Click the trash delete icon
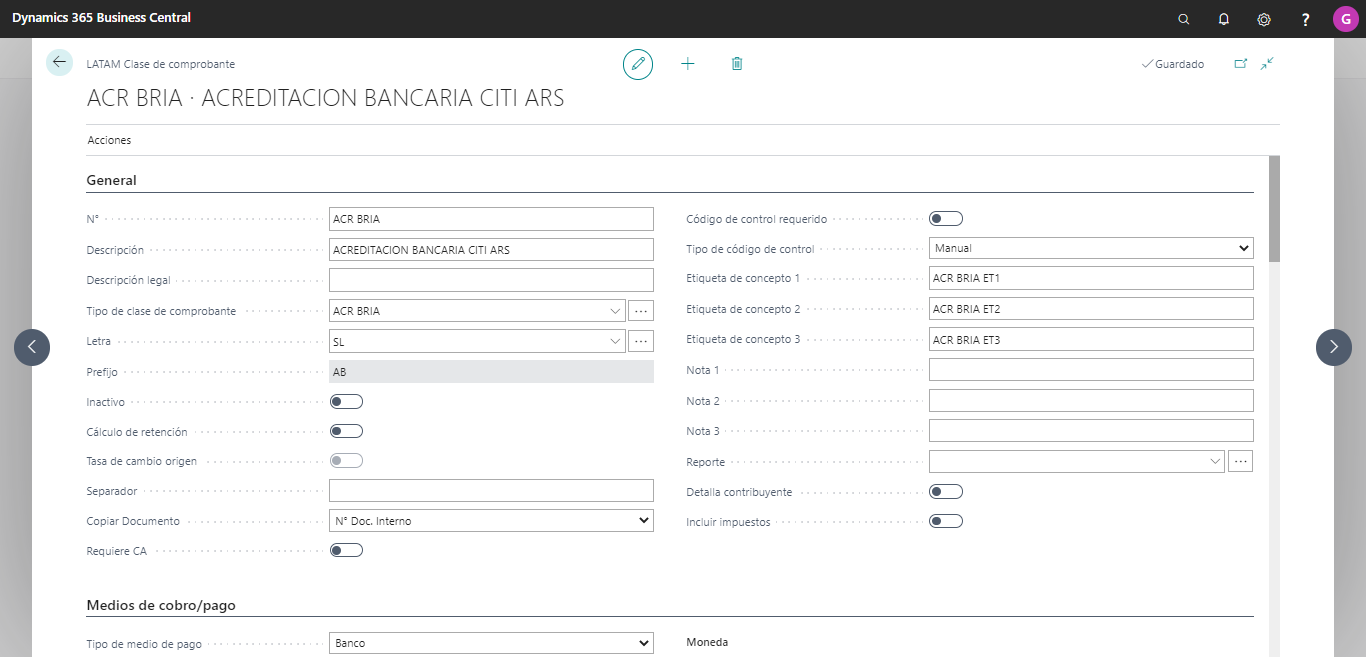This screenshot has width=1366, height=657. tap(737, 63)
